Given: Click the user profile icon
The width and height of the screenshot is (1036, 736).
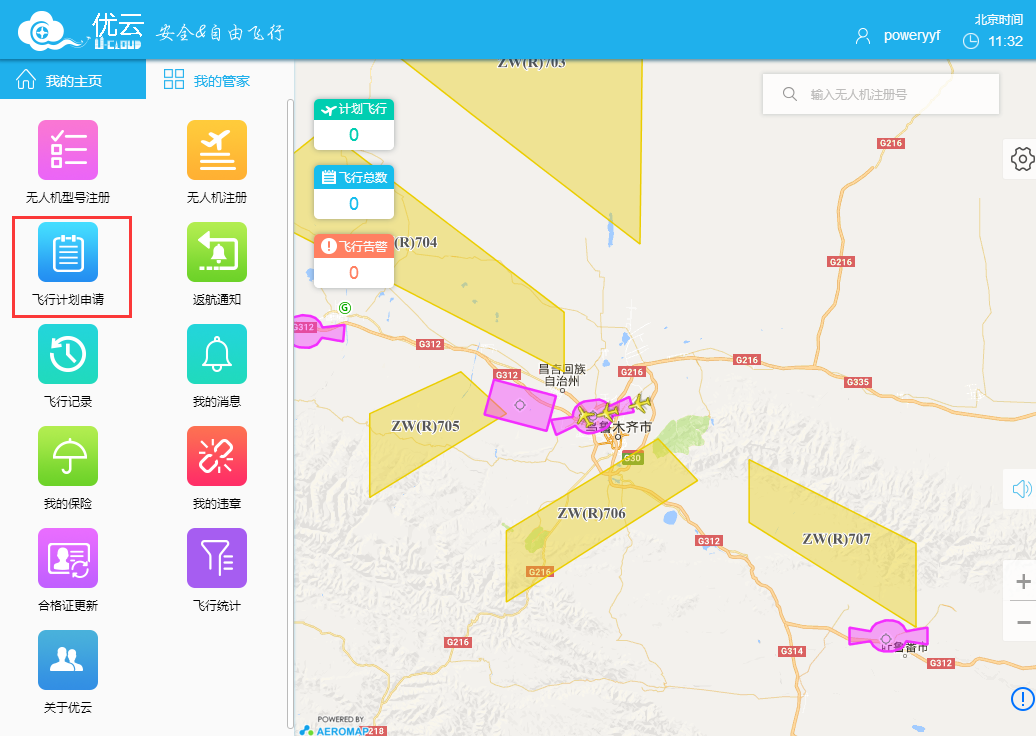Looking at the screenshot, I should click(863, 36).
